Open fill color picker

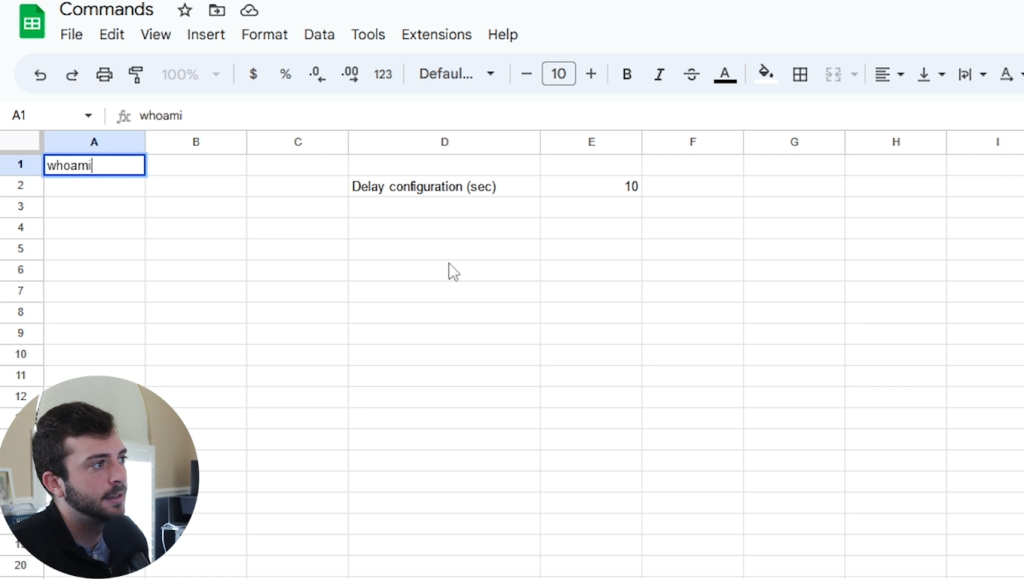pyautogui.click(x=766, y=74)
